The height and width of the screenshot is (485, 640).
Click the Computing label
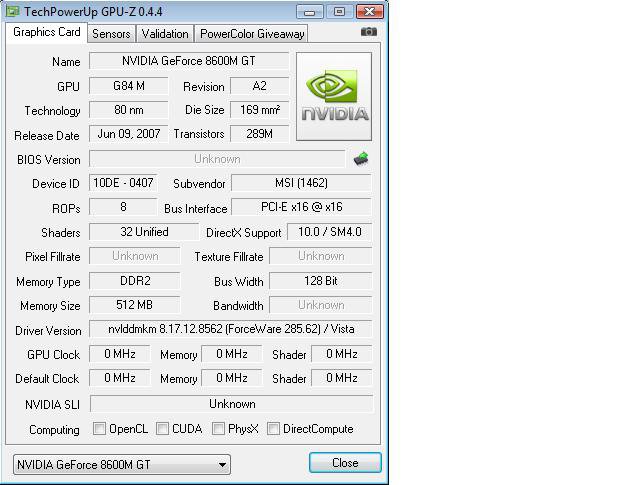point(54,430)
